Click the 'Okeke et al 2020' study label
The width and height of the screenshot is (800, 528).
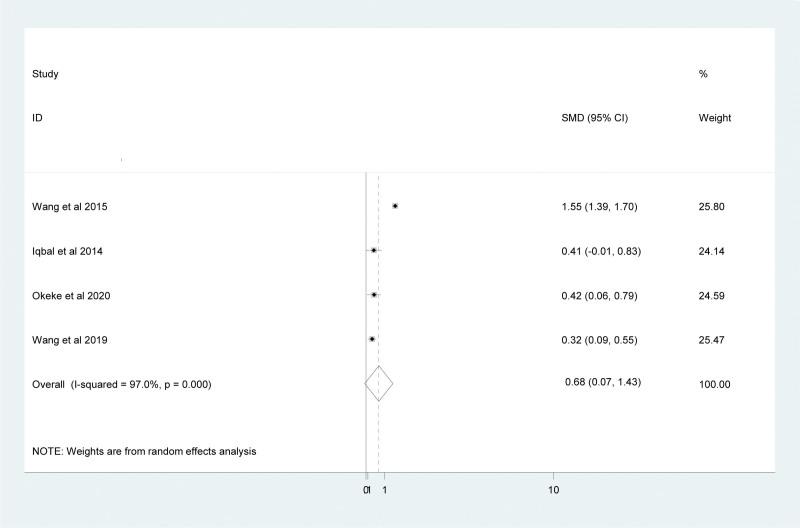69,295
